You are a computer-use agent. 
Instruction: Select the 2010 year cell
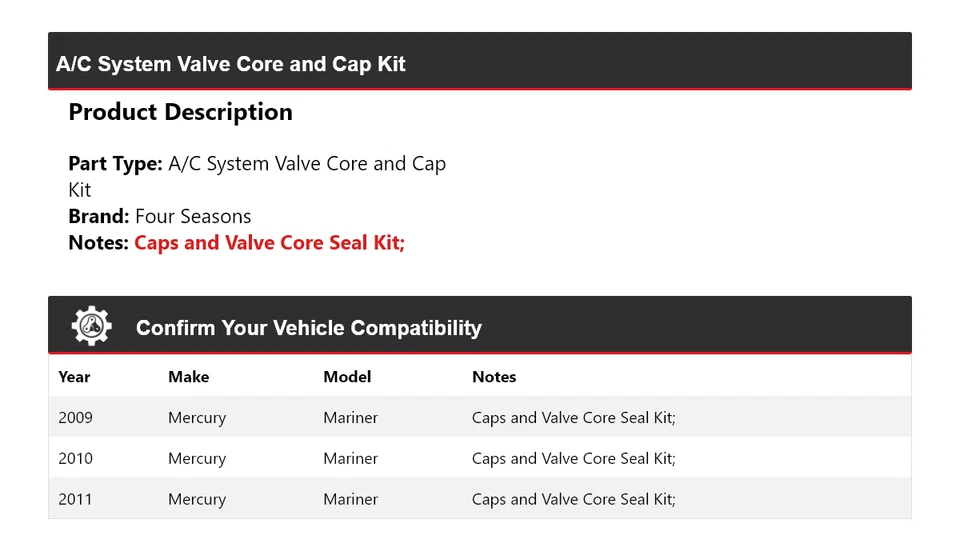pyautogui.click(x=75, y=458)
